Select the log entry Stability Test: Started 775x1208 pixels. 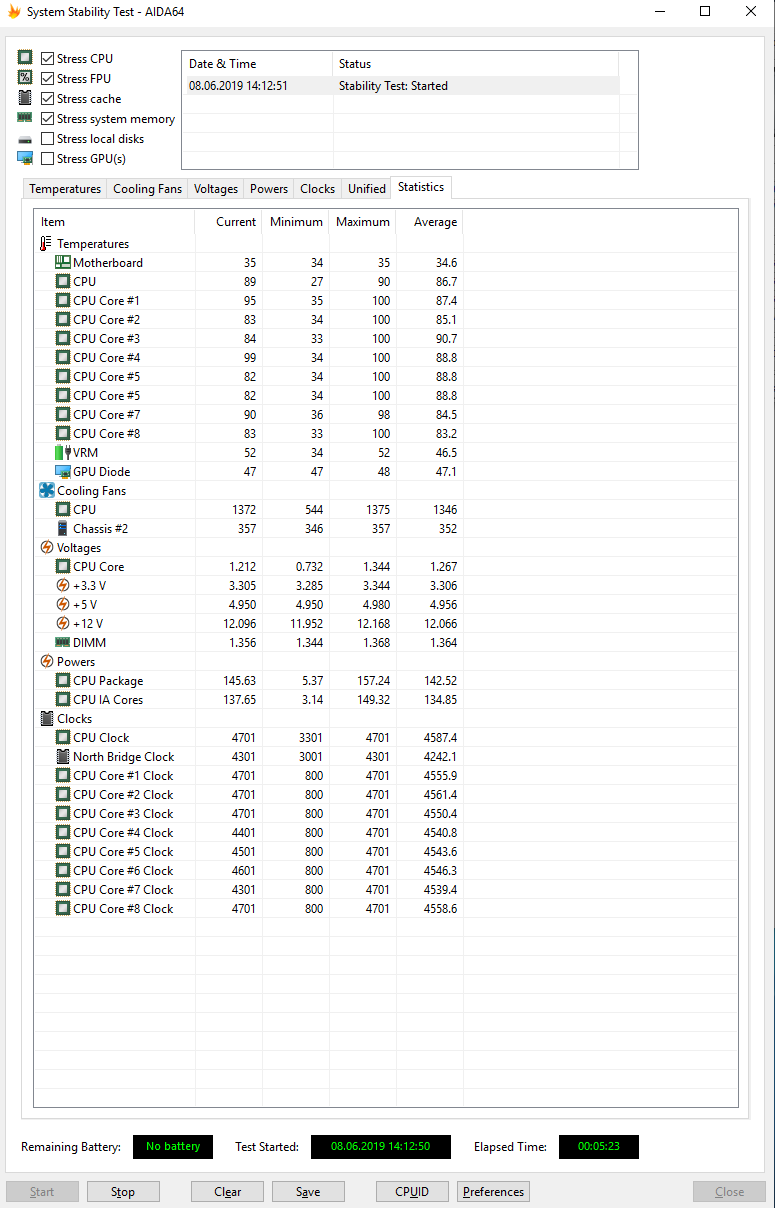tap(400, 86)
